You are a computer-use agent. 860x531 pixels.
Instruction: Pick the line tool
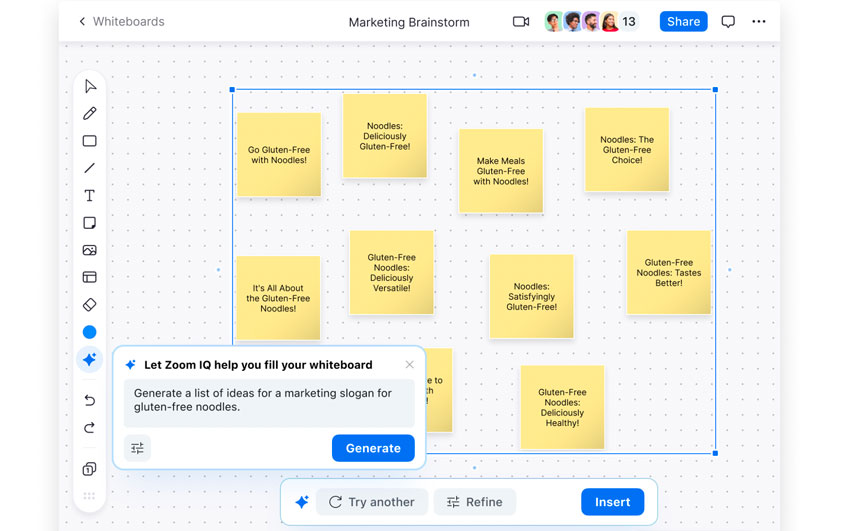(x=90, y=168)
